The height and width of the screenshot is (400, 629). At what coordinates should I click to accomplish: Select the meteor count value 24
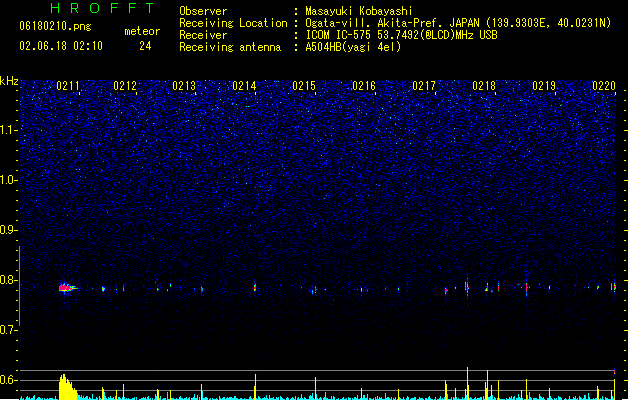point(145,46)
